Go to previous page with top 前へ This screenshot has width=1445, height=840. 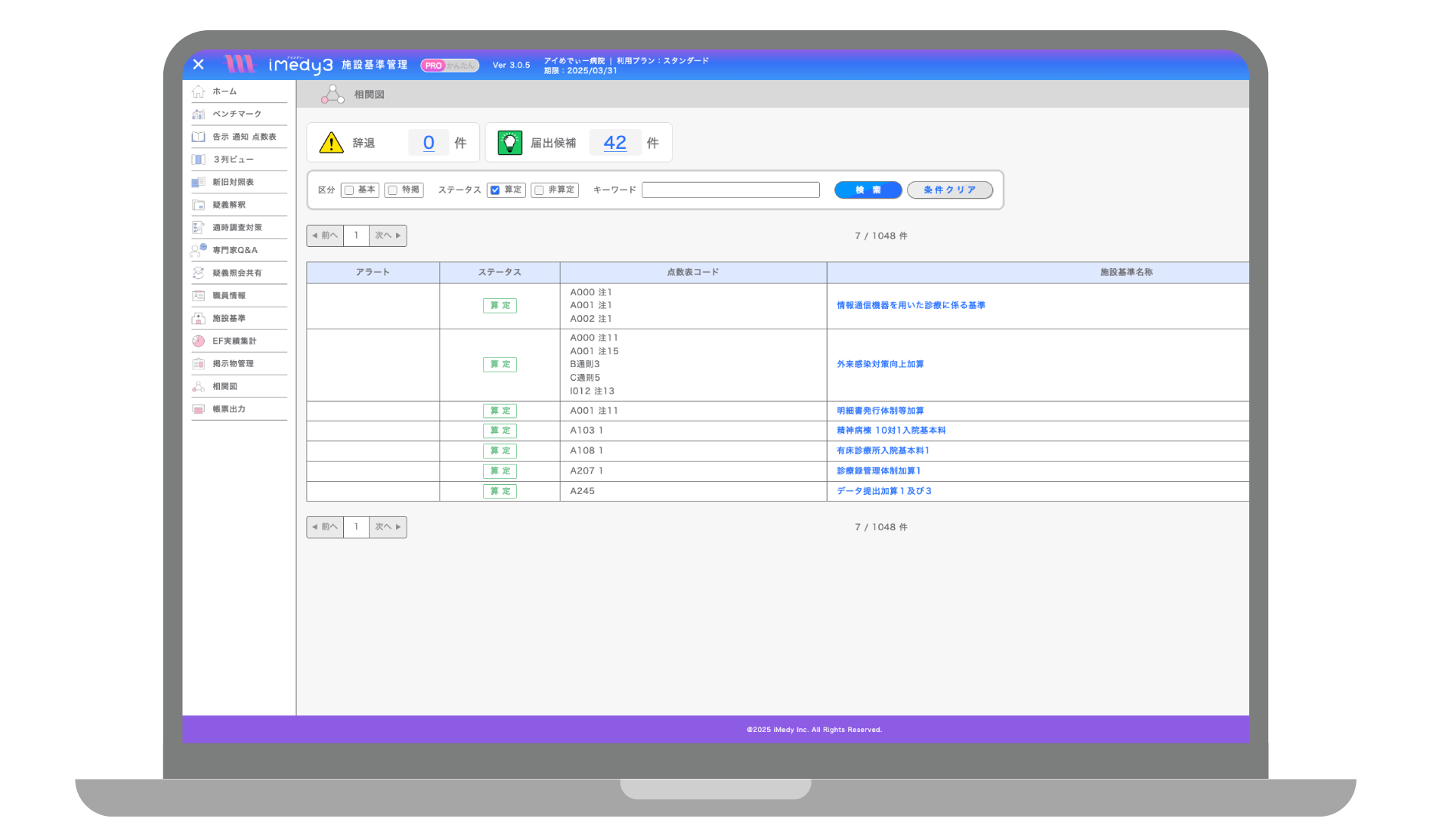(x=325, y=236)
